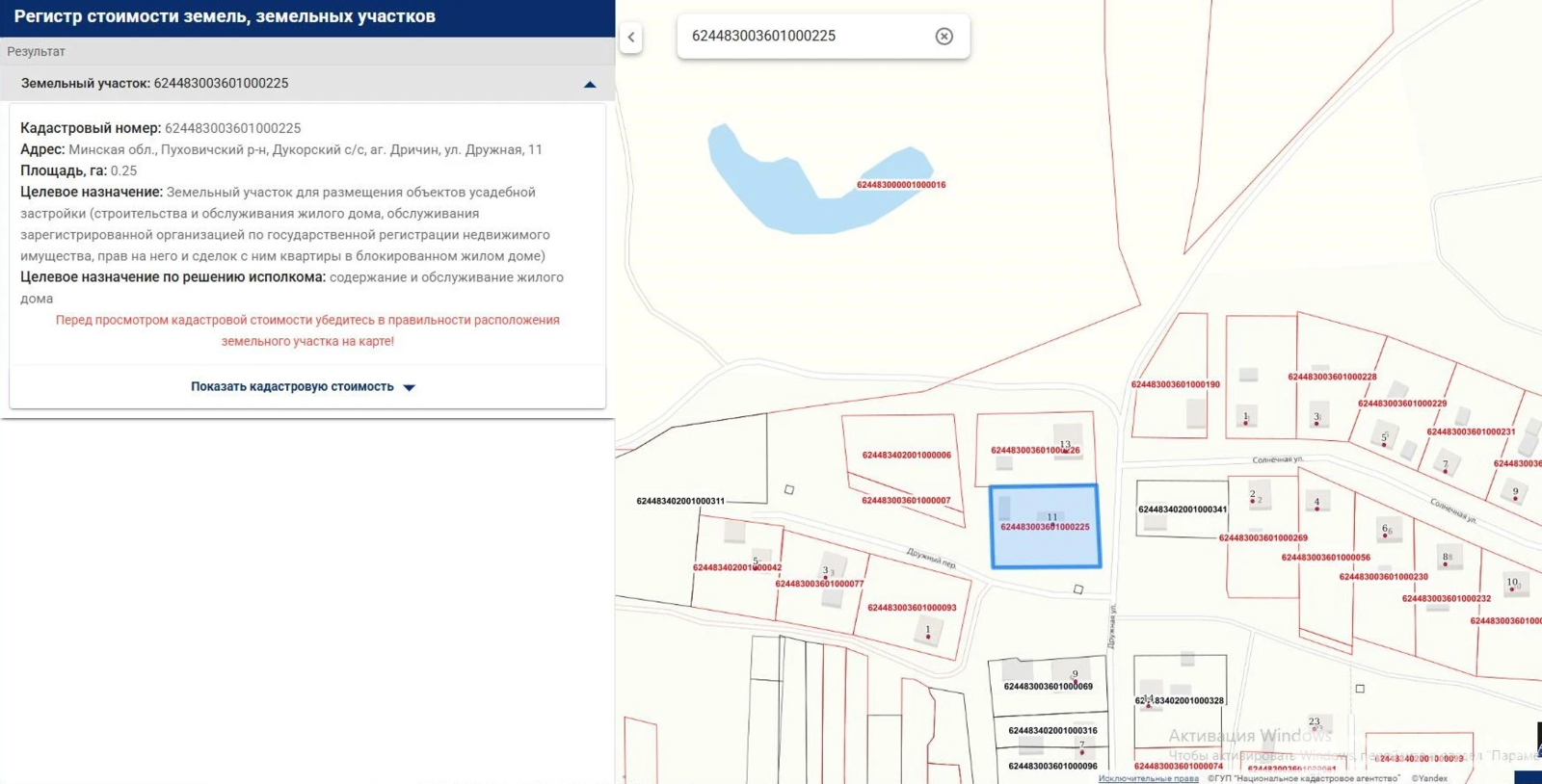Select parcel label 624483003601000190

pyautogui.click(x=1175, y=384)
